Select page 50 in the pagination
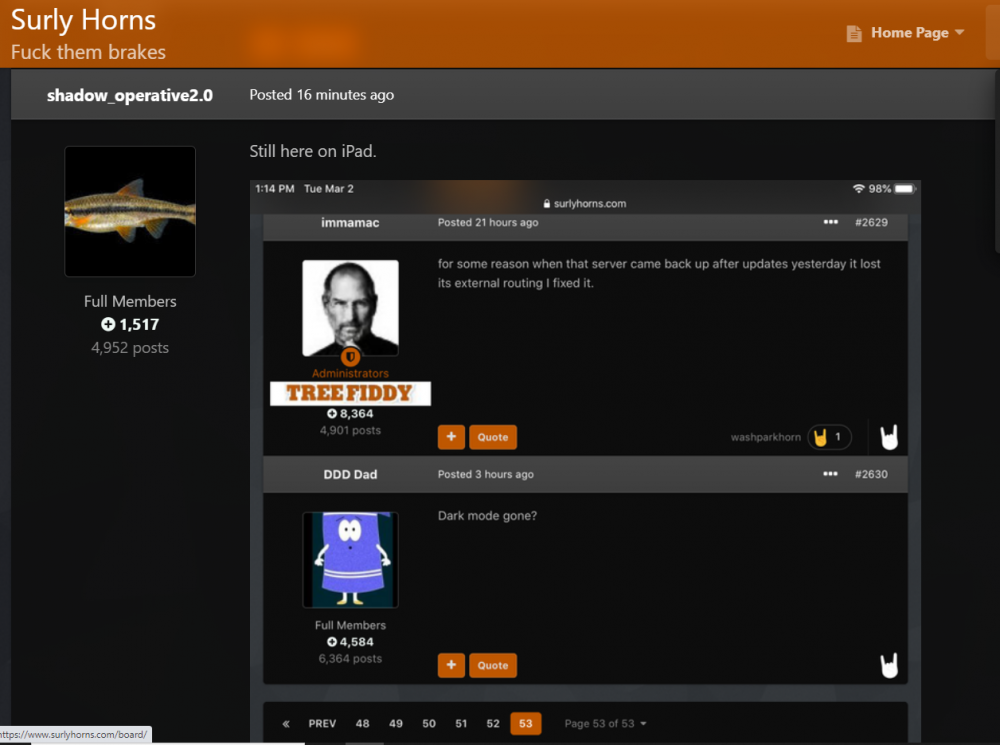 (x=429, y=723)
